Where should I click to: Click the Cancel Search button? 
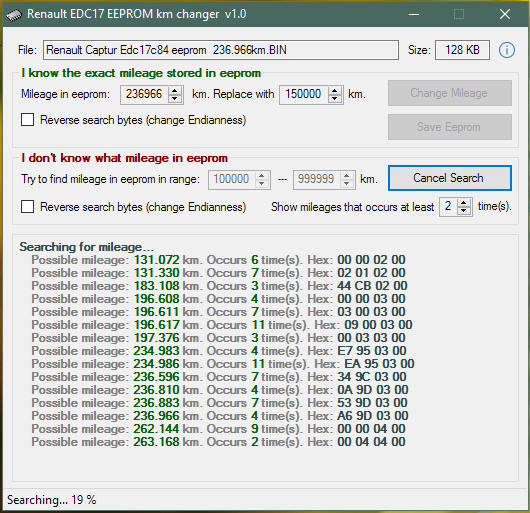[450, 178]
